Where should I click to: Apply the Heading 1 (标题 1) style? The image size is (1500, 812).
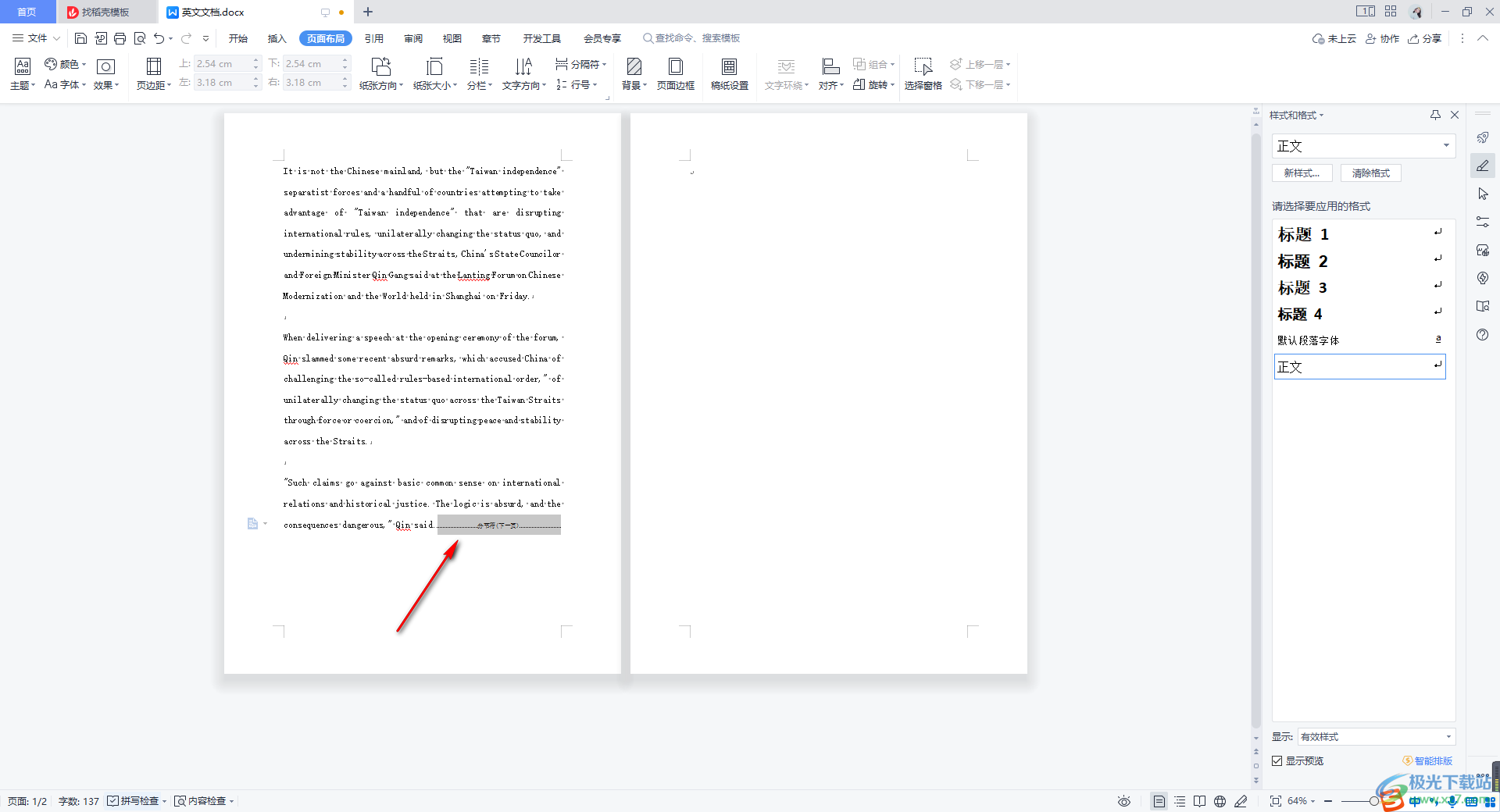(x=1360, y=233)
